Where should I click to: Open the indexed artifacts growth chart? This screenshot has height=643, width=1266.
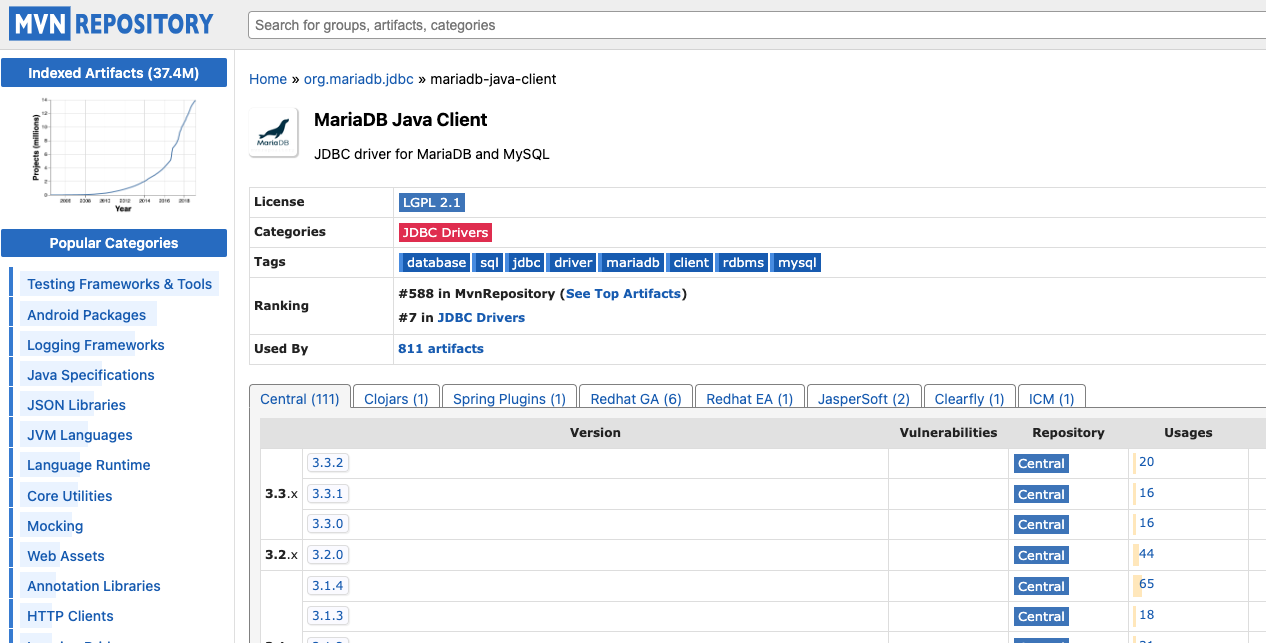pyautogui.click(x=114, y=153)
